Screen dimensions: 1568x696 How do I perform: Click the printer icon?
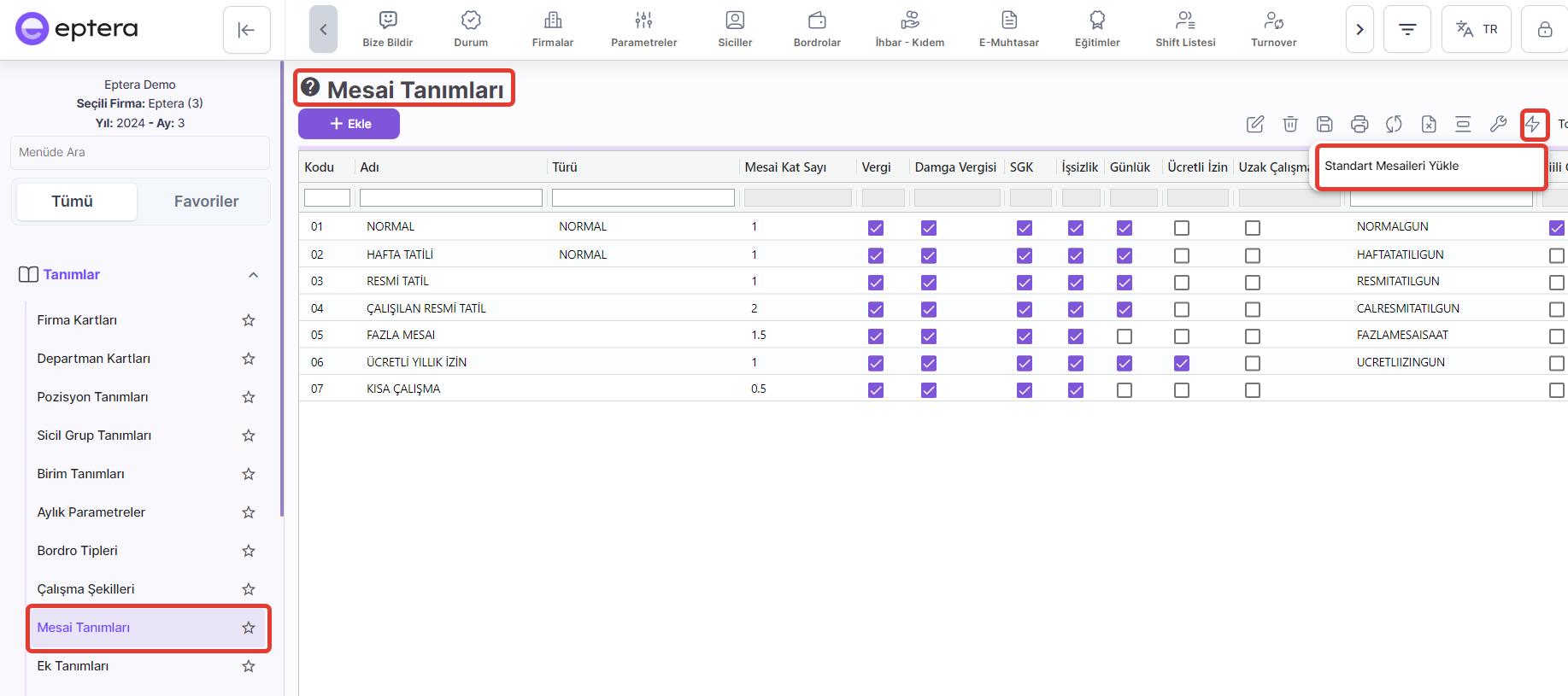pyautogui.click(x=1360, y=125)
